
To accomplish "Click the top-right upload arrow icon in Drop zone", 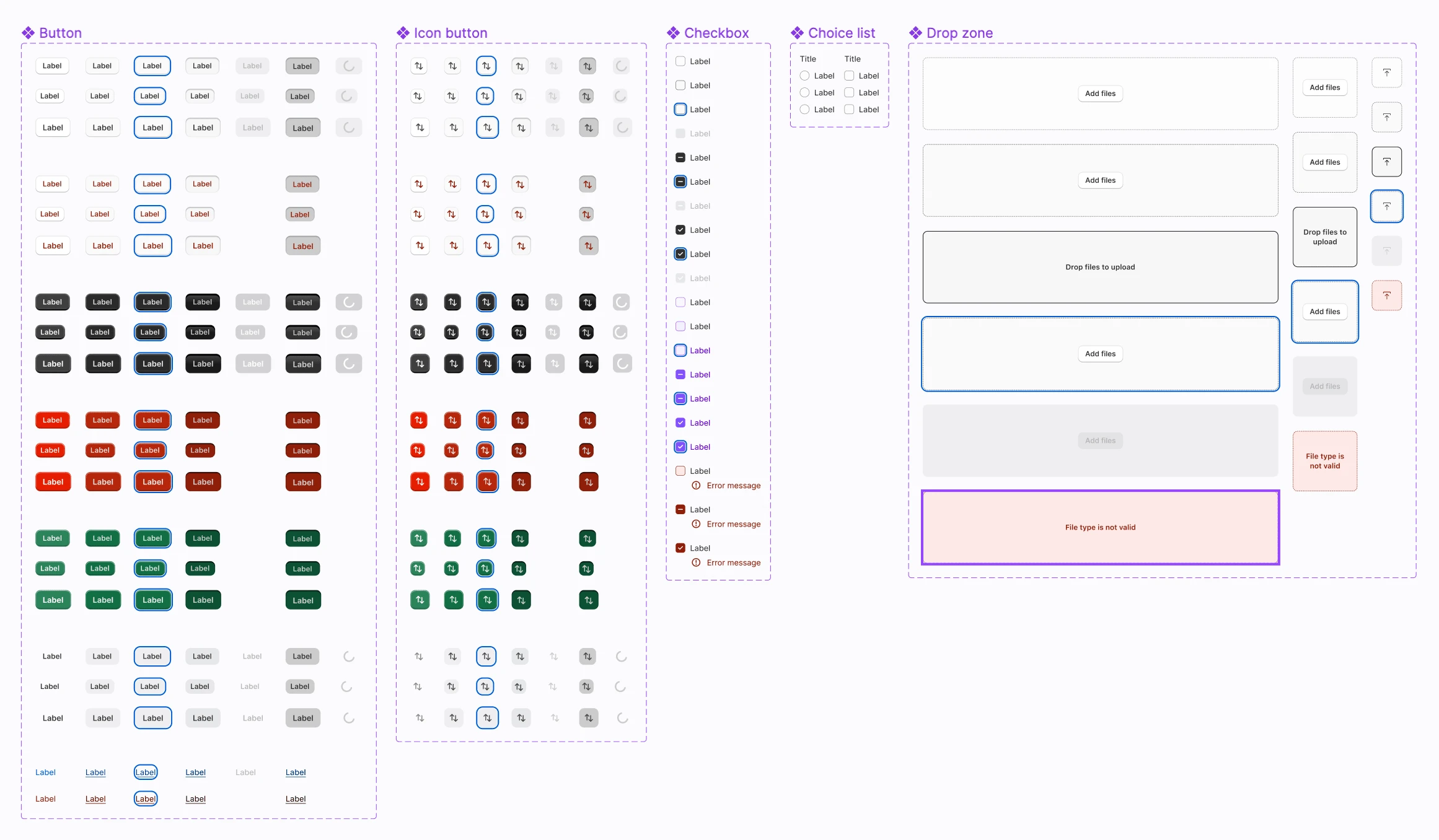I will pos(1387,72).
